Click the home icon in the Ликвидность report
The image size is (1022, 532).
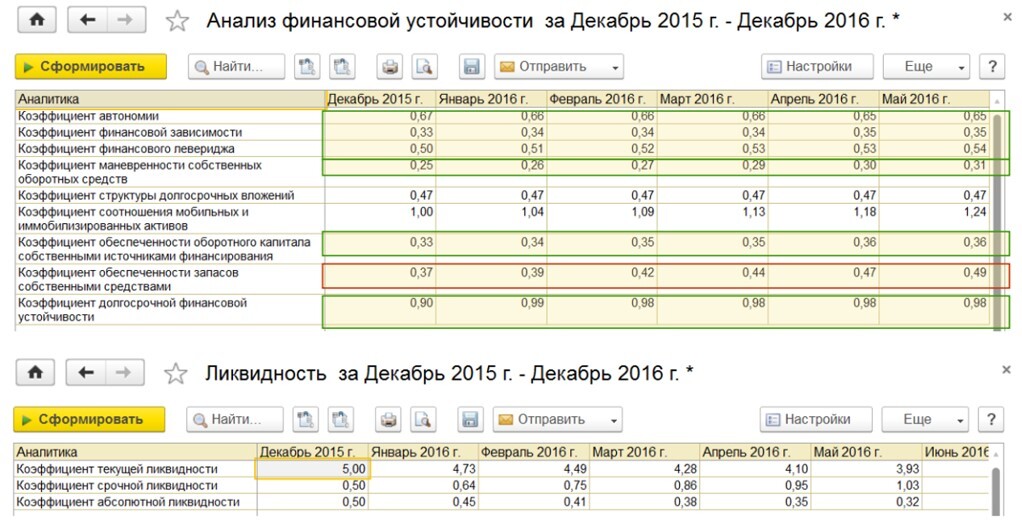tap(35, 372)
